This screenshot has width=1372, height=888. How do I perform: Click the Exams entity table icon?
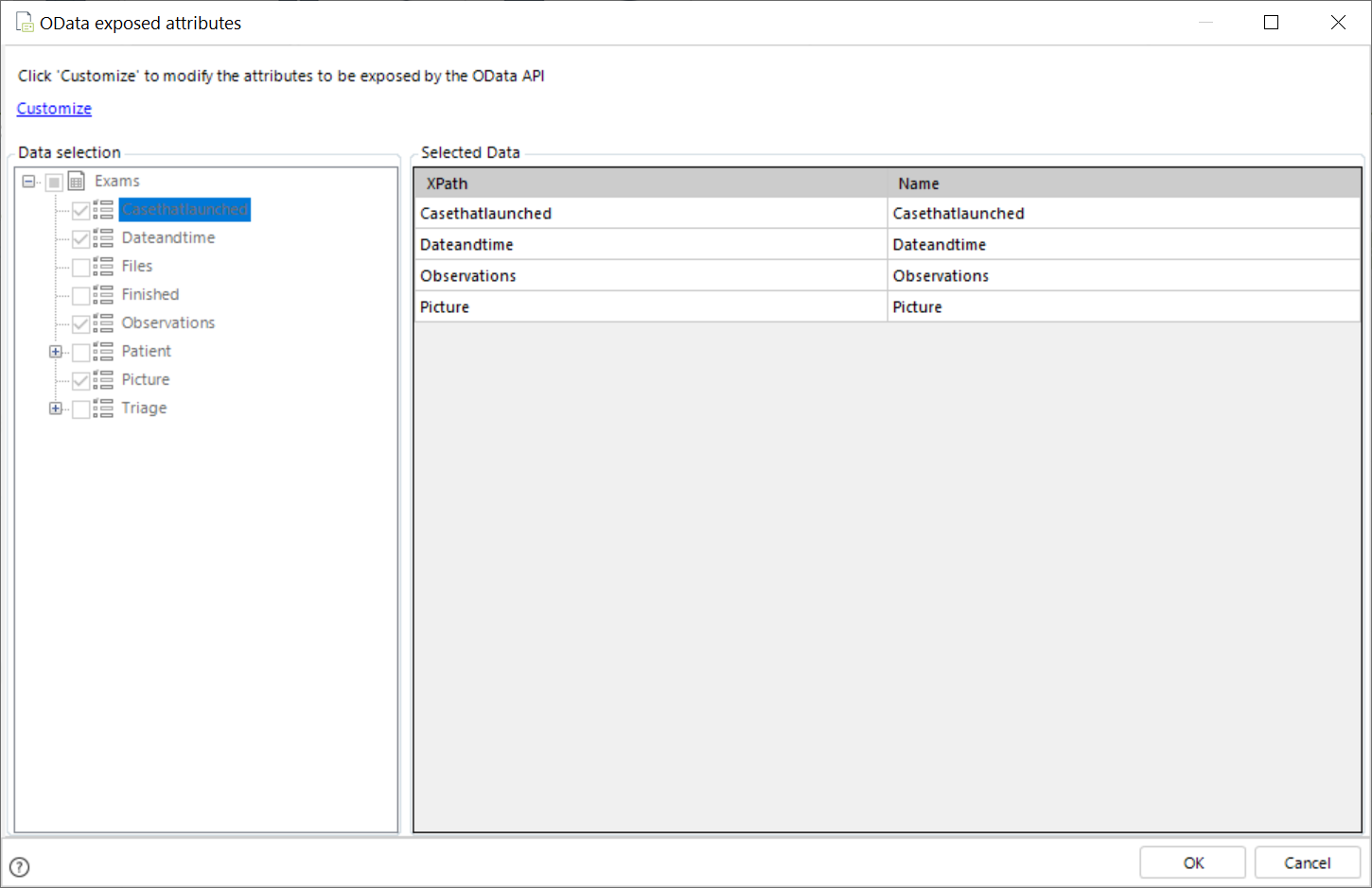click(77, 182)
